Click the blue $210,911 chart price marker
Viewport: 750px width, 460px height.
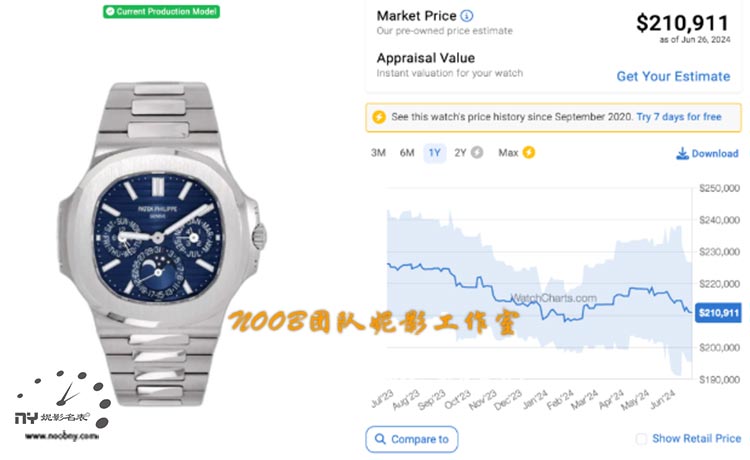tap(718, 313)
